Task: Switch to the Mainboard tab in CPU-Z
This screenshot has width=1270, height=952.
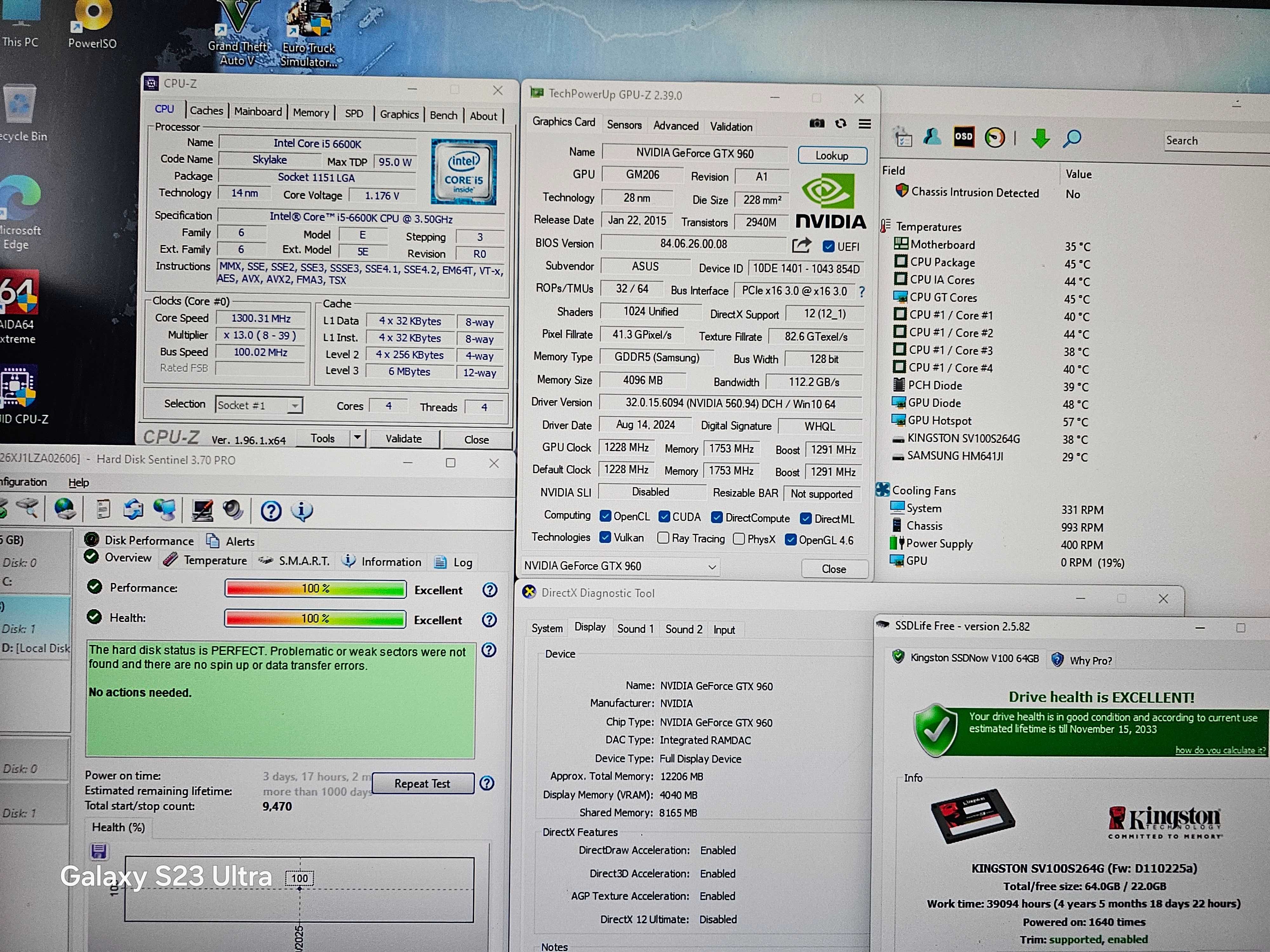Action: coord(258,112)
